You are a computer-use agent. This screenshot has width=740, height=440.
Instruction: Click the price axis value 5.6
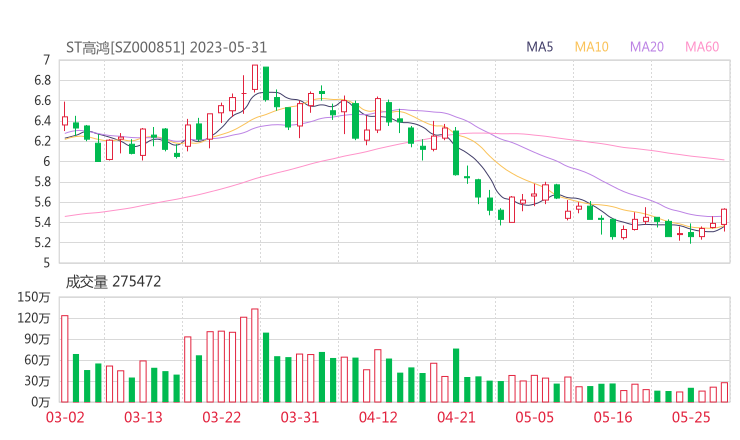tap(42, 202)
